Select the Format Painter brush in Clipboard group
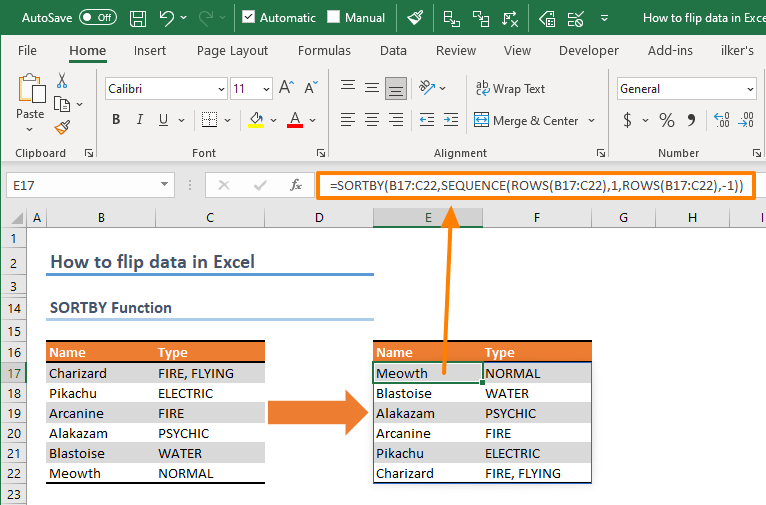The height and width of the screenshot is (505, 766). (62, 128)
